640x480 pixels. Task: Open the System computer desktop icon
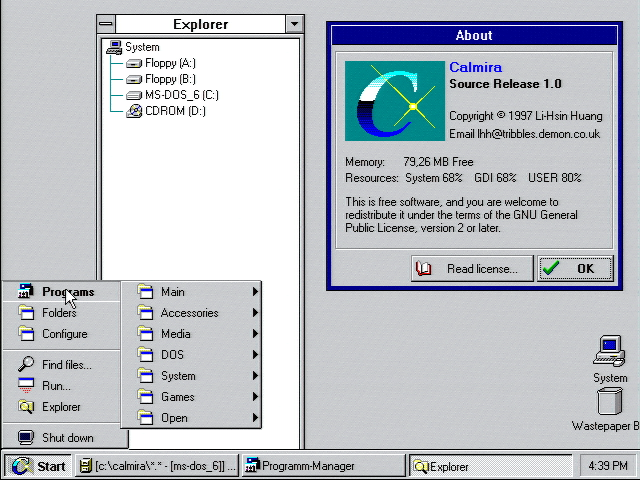pyautogui.click(x=609, y=353)
